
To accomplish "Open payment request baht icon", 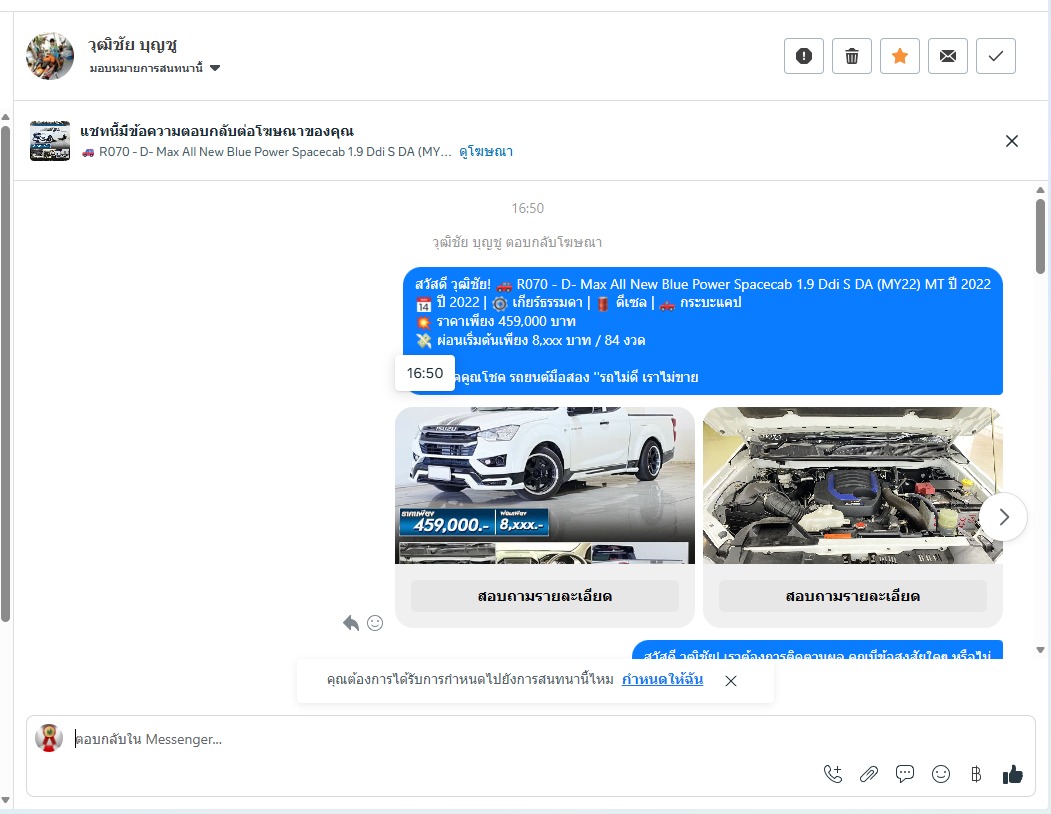I will [976, 774].
